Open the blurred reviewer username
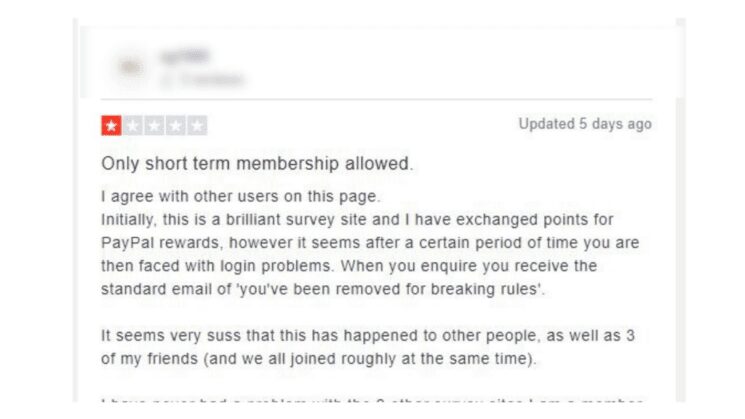The height and width of the screenshot is (419, 745). (185, 56)
